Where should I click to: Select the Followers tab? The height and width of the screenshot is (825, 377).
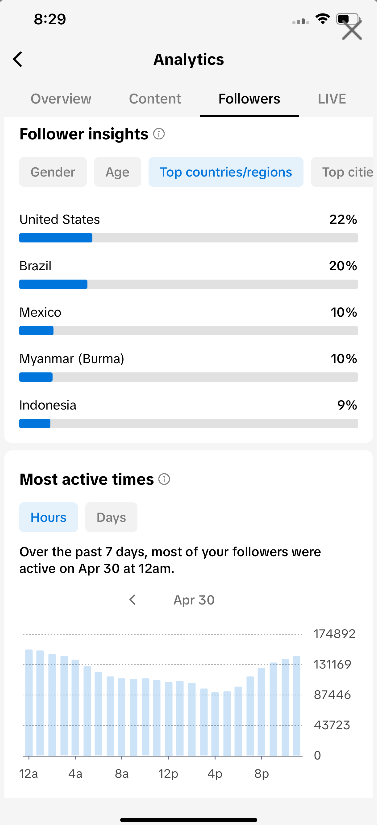coord(249,99)
